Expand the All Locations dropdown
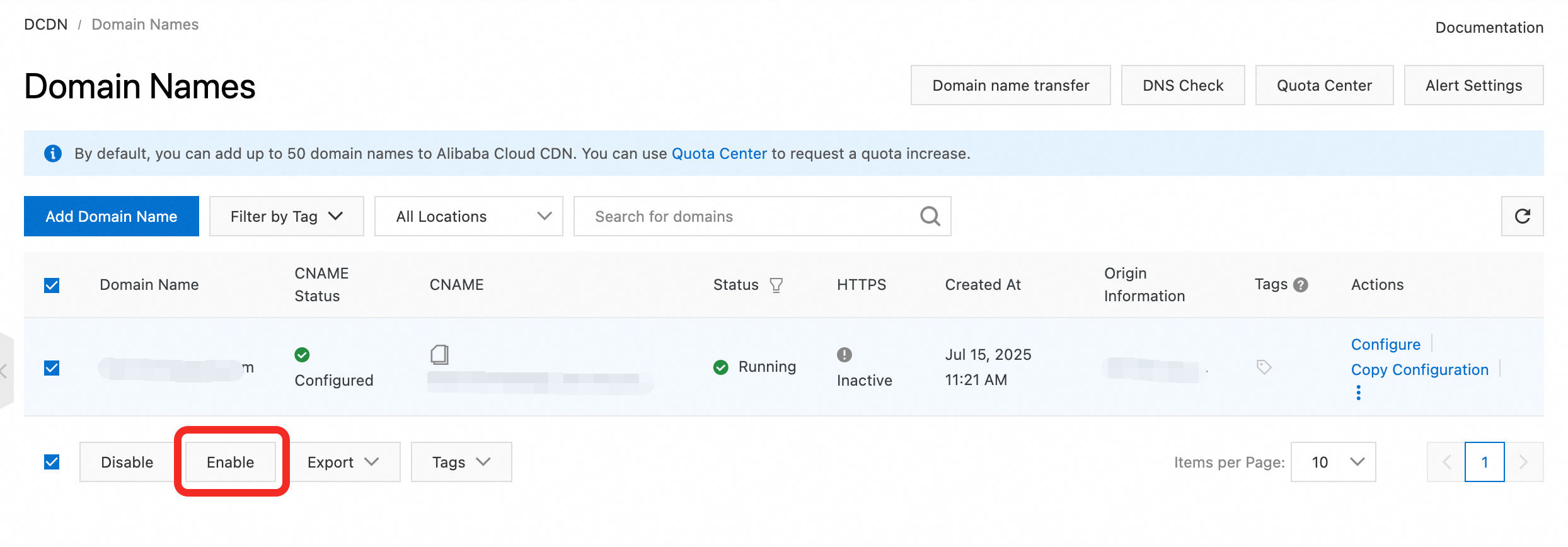Screen dimensions: 1568x547 point(468,216)
